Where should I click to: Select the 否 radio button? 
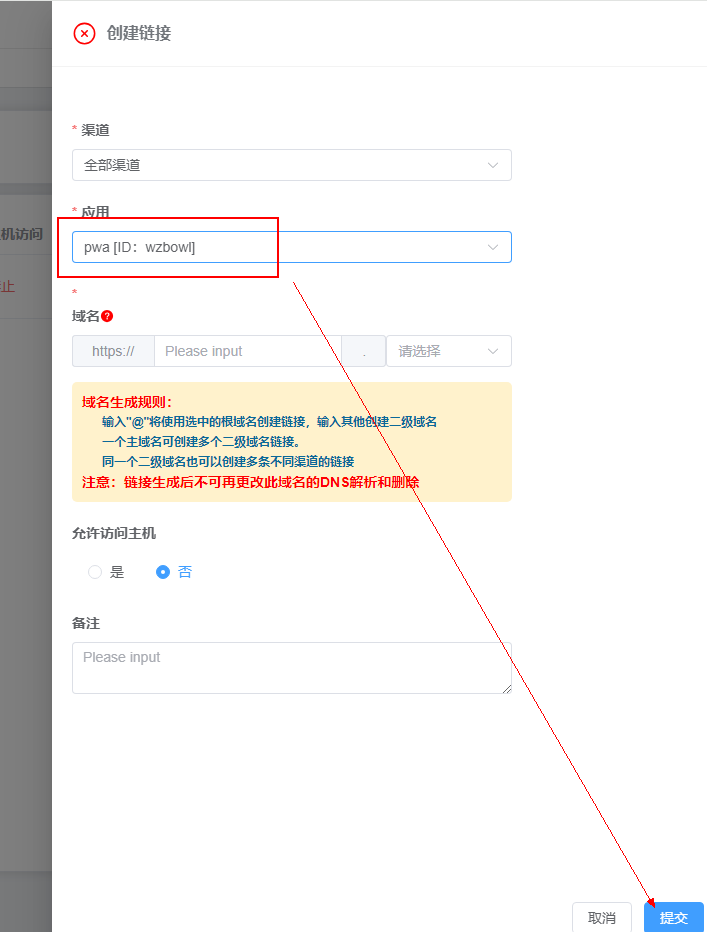click(163, 572)
